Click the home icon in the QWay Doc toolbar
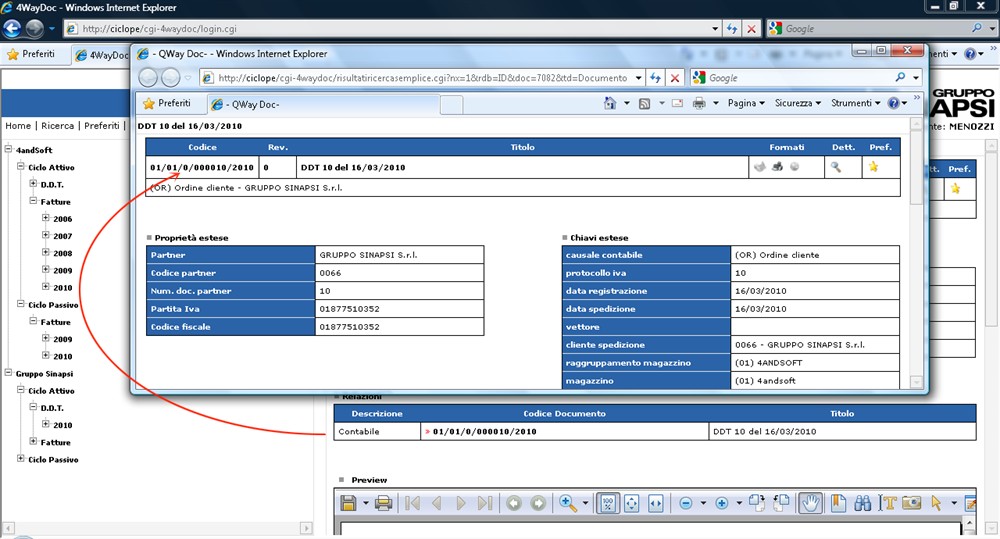1000x539 pixels. click(x=610, y=103)
